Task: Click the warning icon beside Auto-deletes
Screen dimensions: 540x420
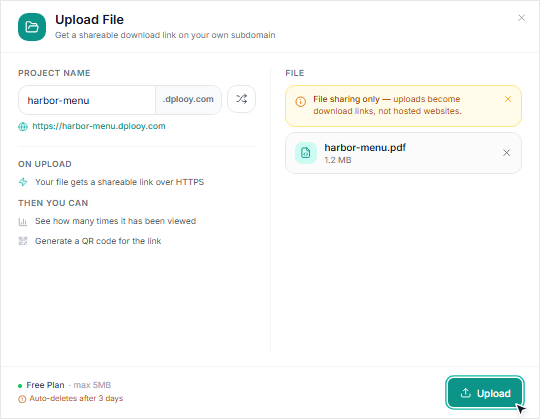Action: pyautogui.click(x=22, y=399)
